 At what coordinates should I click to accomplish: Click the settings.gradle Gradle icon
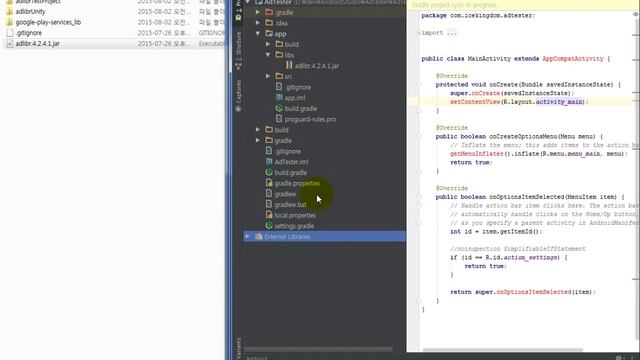tap(269, 225)
